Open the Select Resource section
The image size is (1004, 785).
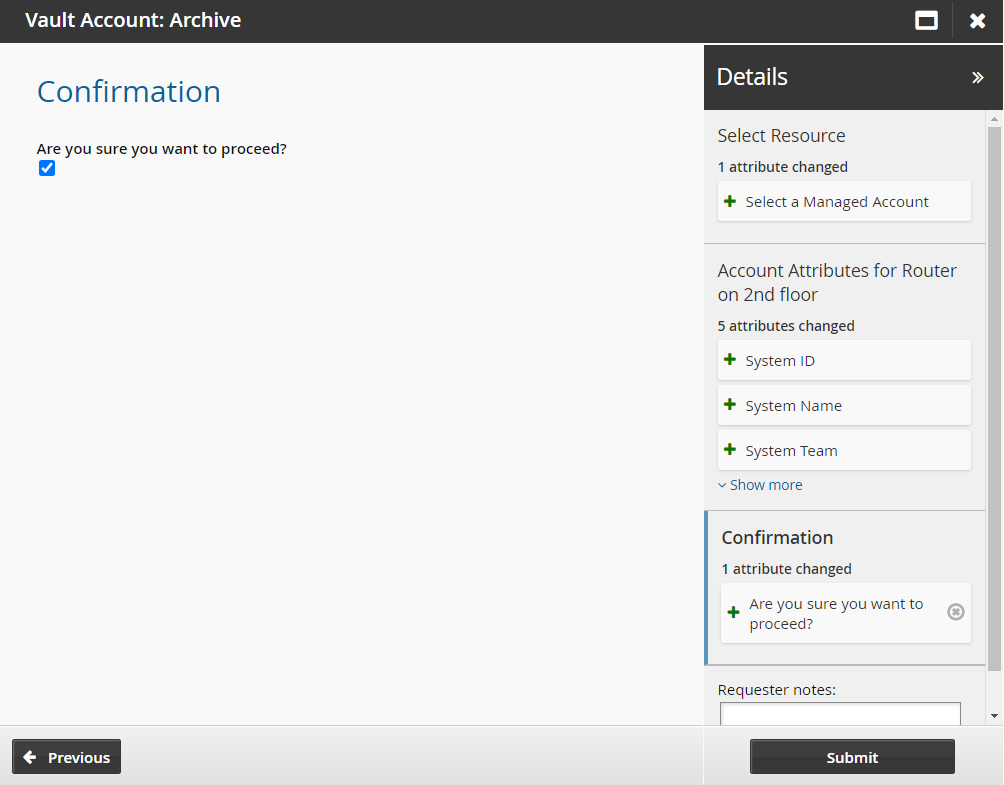pos(781,136)
